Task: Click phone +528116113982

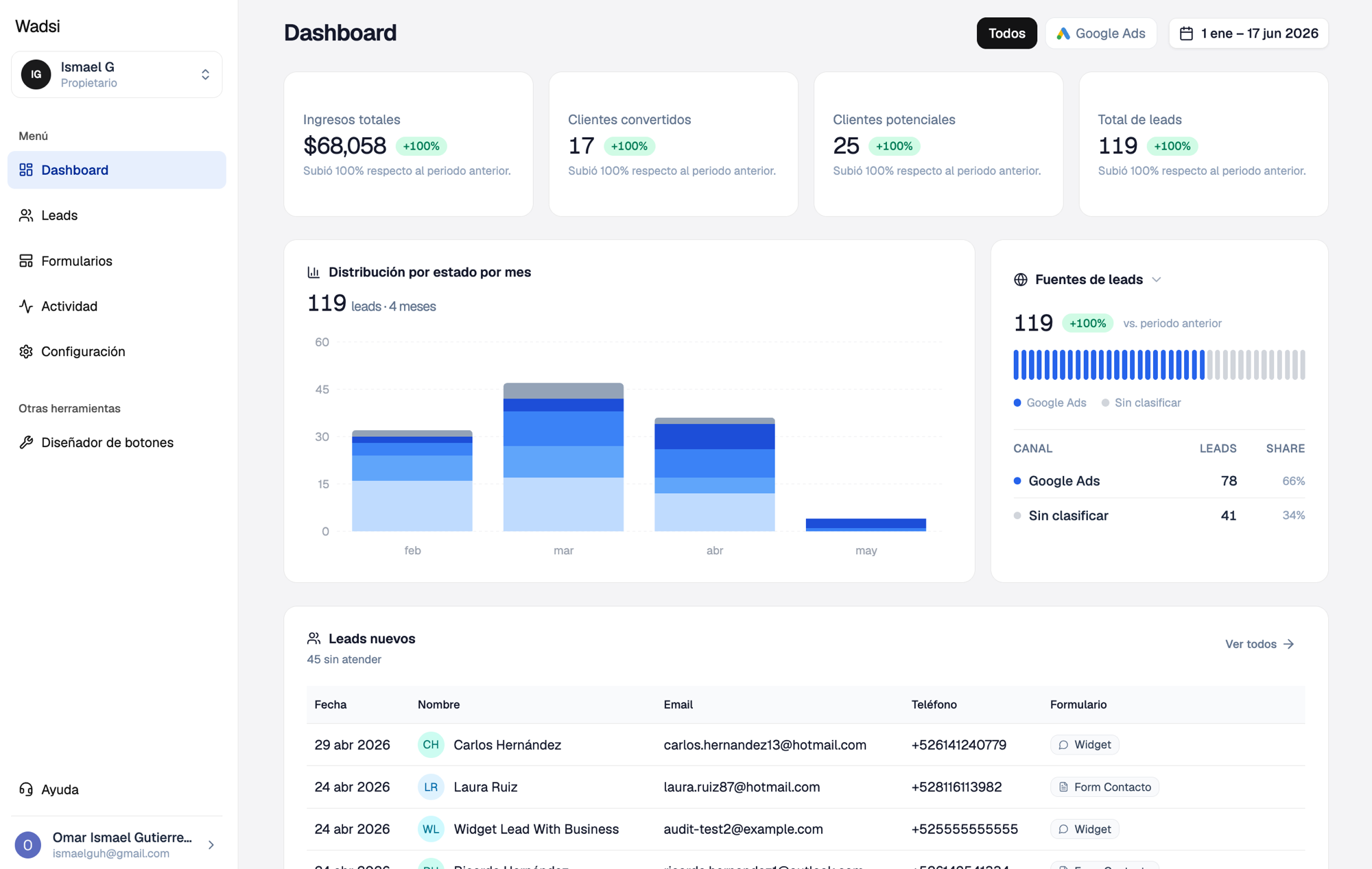Action: [956, 787]
